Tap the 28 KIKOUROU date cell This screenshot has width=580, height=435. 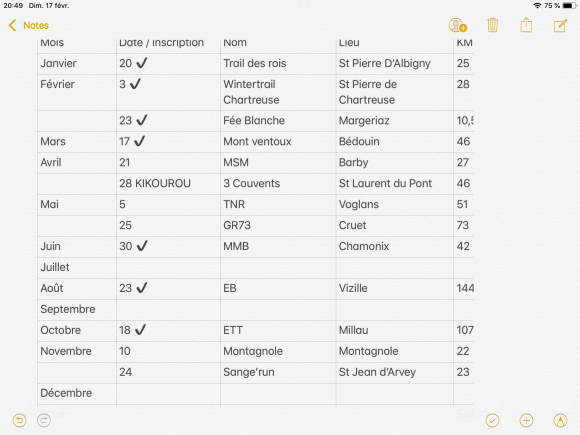[x=168, y=184]
